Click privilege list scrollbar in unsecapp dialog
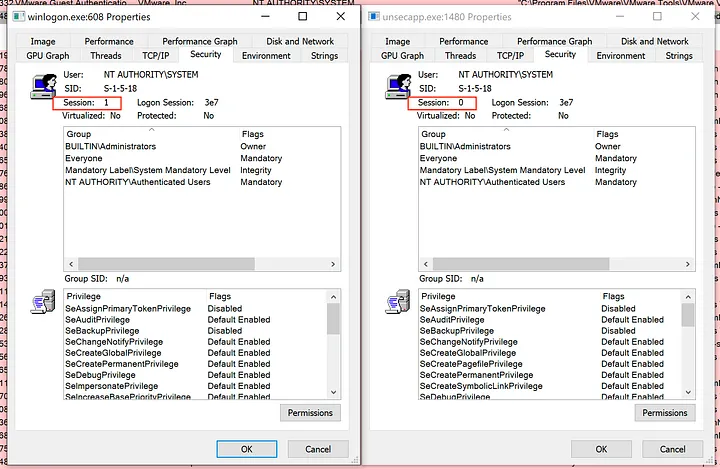Viewport: 720px width, 469px height. click(x=688, y=350)
